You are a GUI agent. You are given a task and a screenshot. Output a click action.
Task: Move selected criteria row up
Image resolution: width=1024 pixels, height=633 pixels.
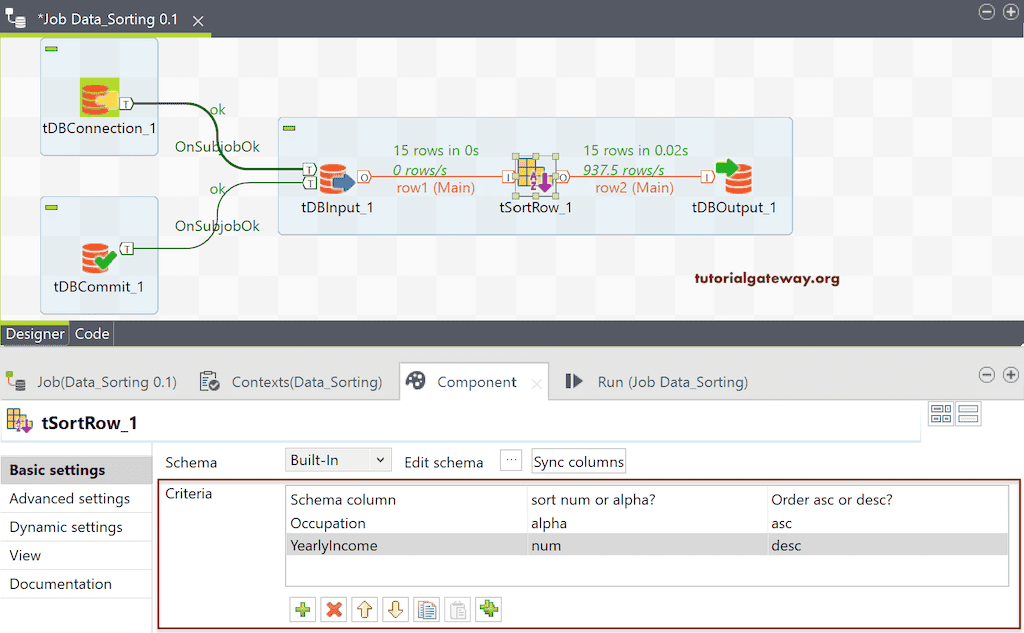364,609
